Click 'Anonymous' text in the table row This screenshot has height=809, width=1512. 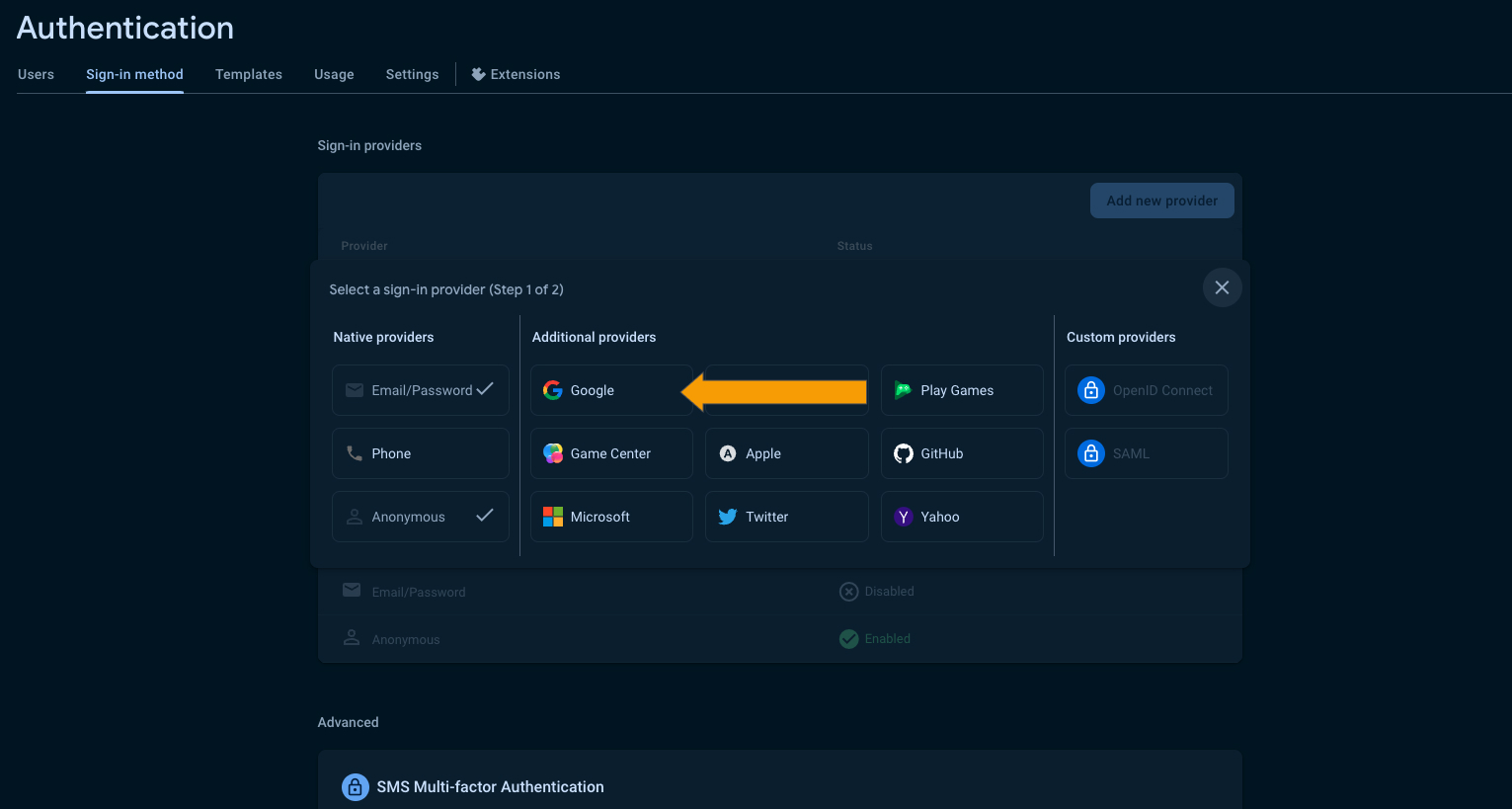(x=406, y=640)
